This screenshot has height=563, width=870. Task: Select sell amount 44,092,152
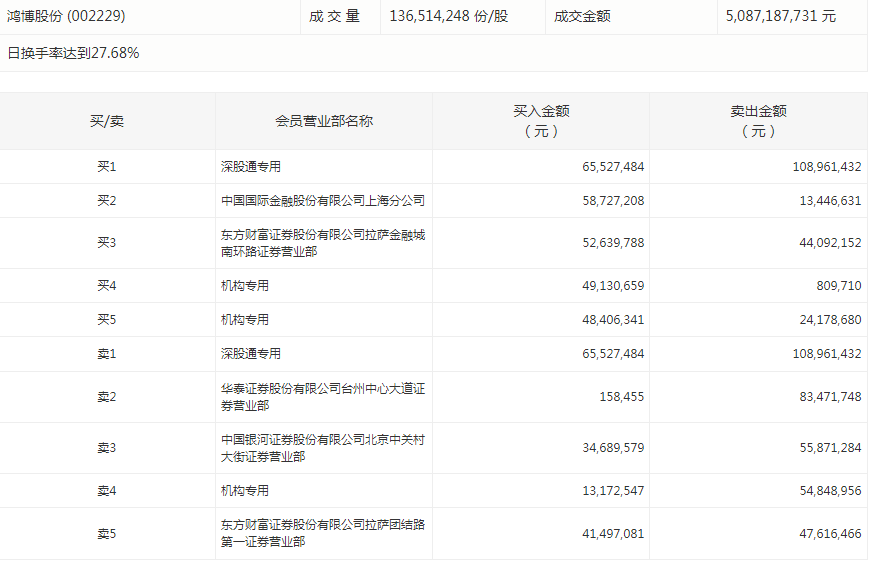pyautogui.click(x=830, y=242)
